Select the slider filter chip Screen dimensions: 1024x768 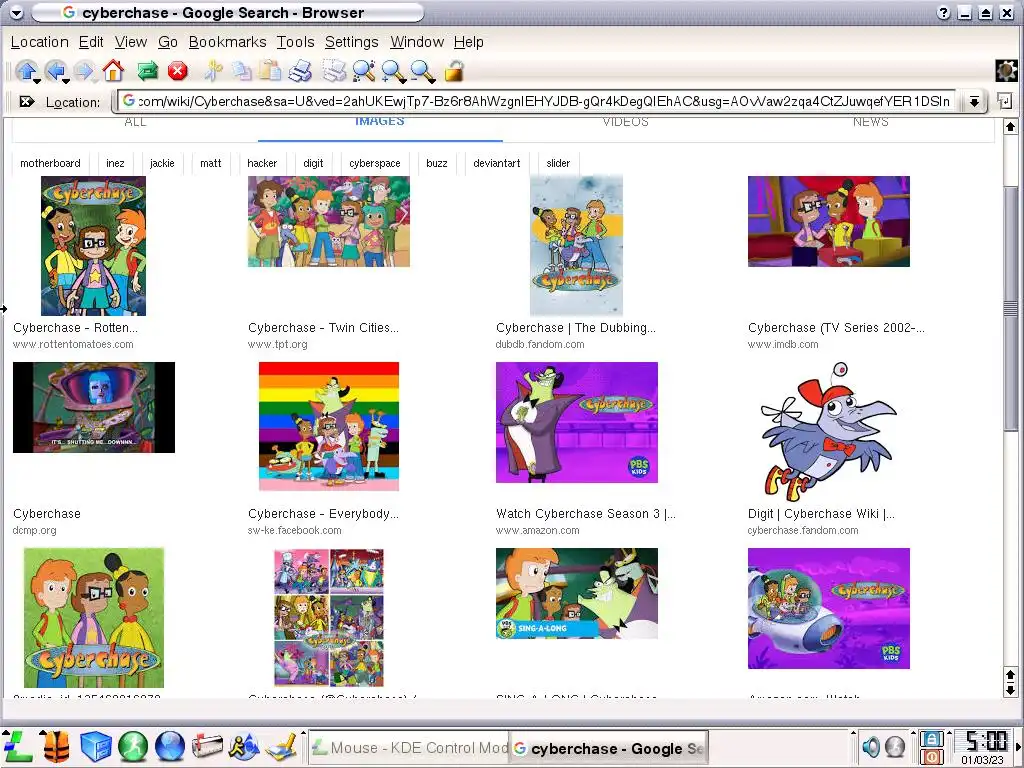558,163
